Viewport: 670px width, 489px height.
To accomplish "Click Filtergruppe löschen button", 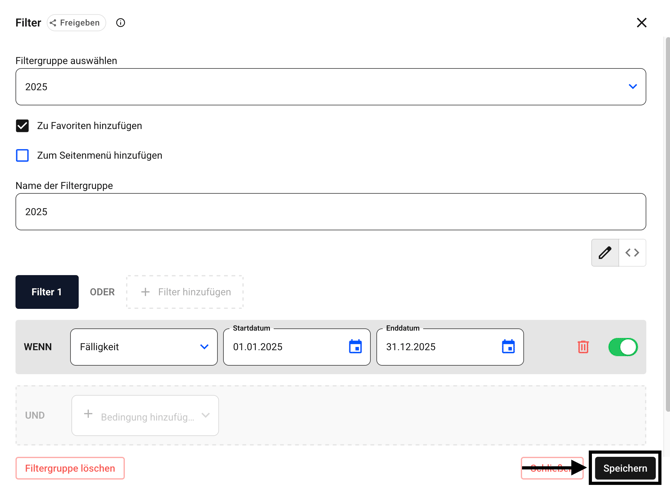I will pos(70,468).
